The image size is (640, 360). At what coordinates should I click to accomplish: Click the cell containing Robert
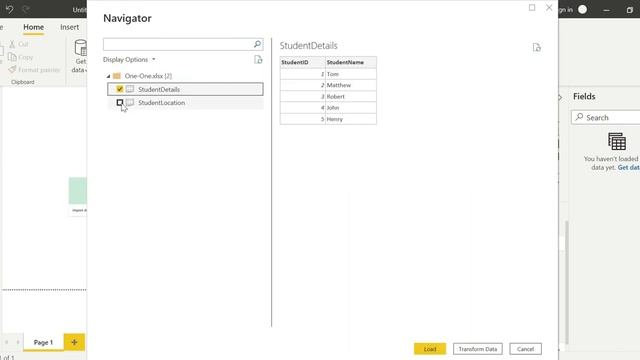351,96
